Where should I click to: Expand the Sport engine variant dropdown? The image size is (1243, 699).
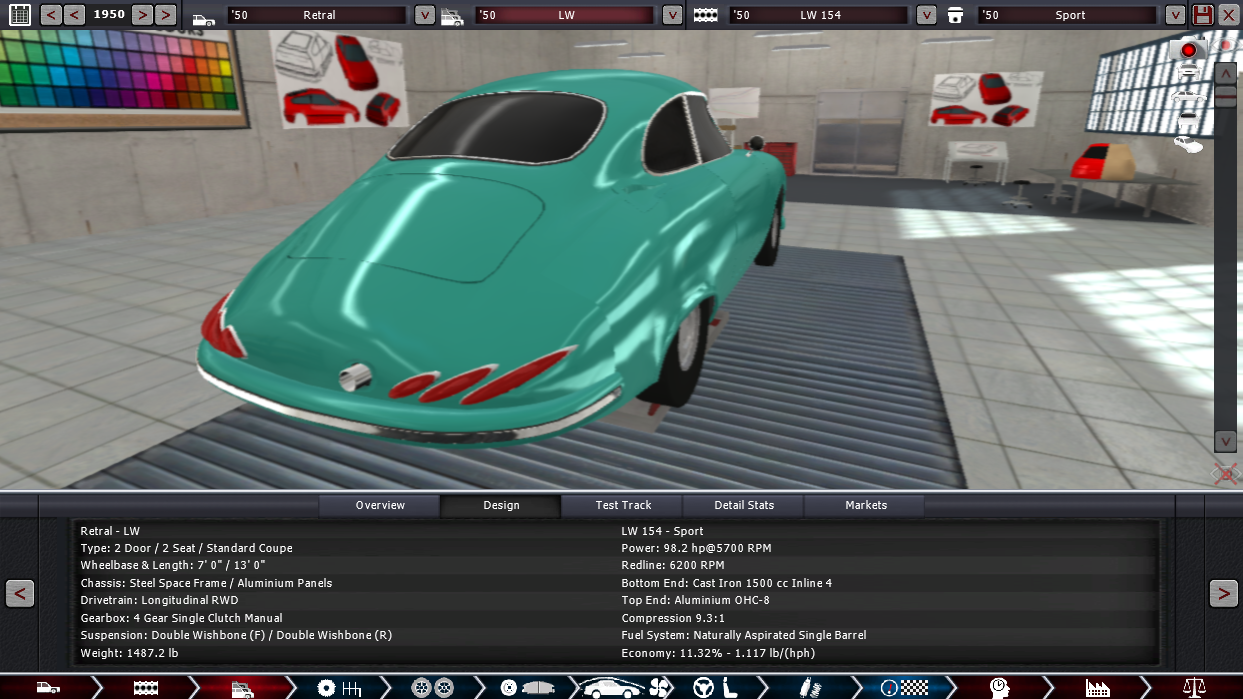coord(1174,15)
